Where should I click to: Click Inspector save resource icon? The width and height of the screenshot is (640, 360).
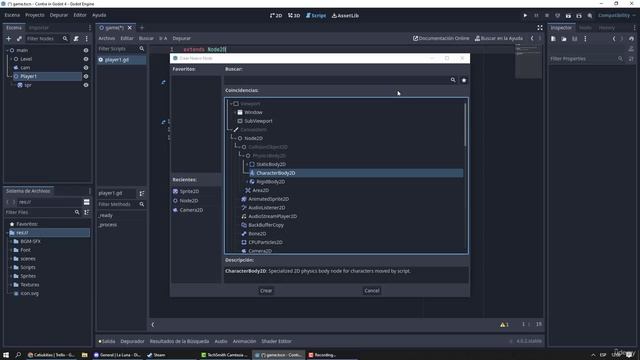[574, 39]
